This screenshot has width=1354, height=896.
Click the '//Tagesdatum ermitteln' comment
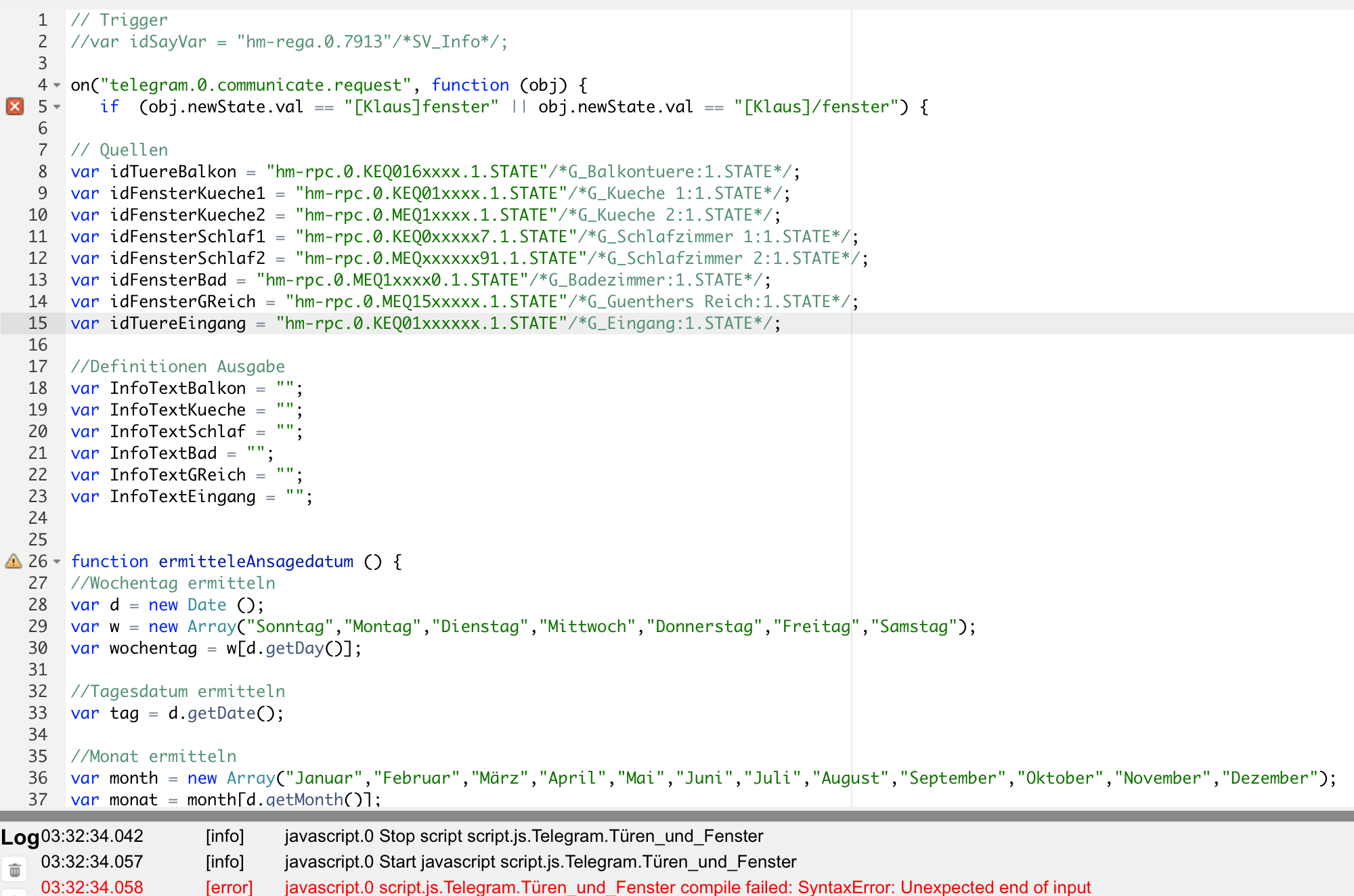[178, 692]
